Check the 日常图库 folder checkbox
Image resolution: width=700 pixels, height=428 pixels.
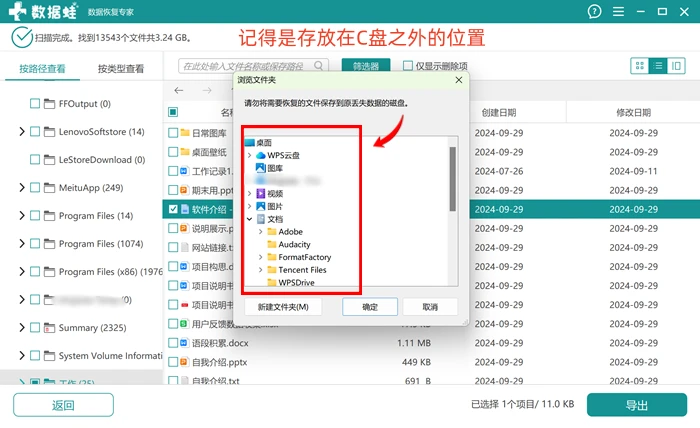coord(173,133)
